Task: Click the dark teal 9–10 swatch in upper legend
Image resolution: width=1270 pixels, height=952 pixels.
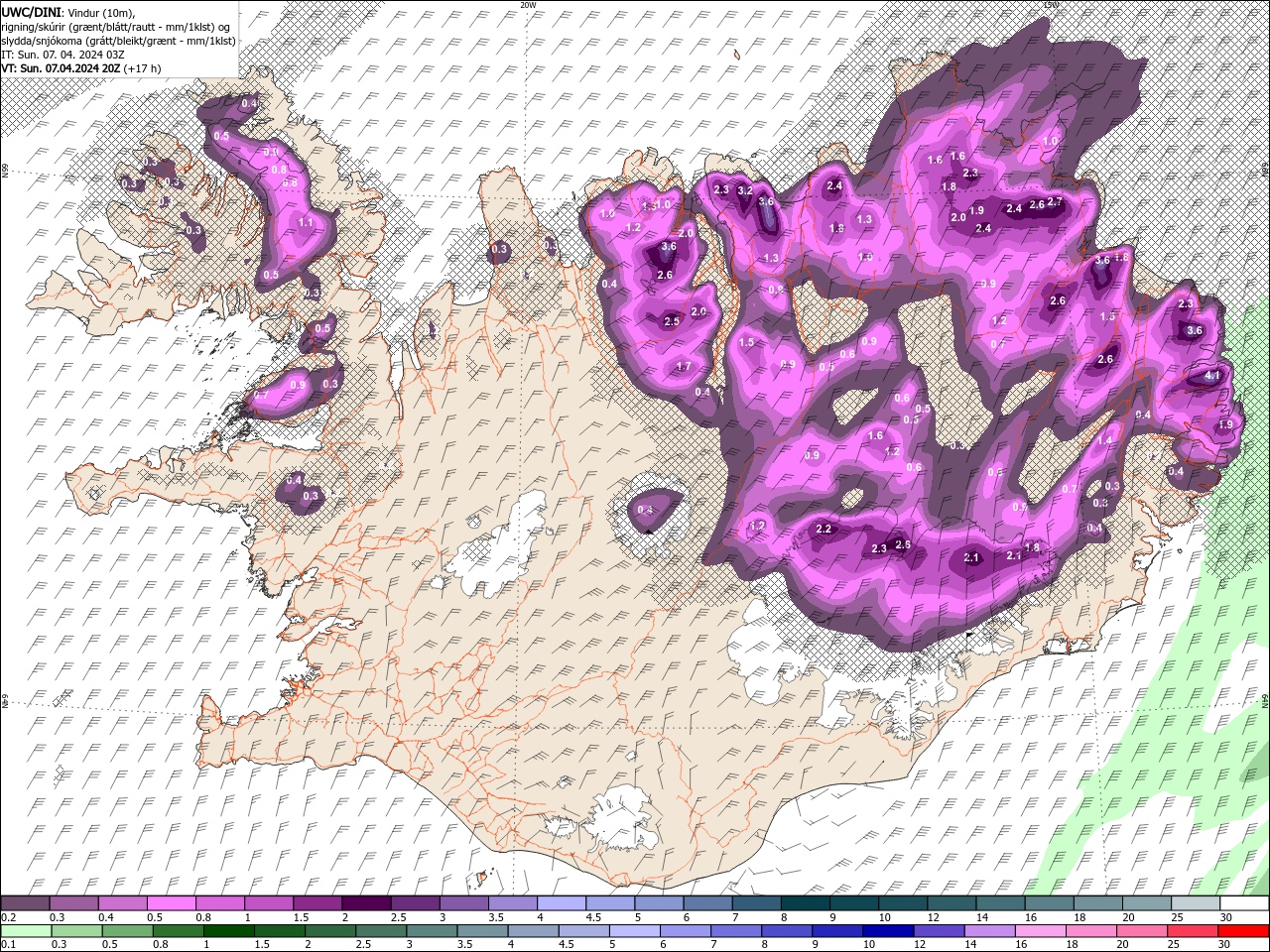Action: 854,903
